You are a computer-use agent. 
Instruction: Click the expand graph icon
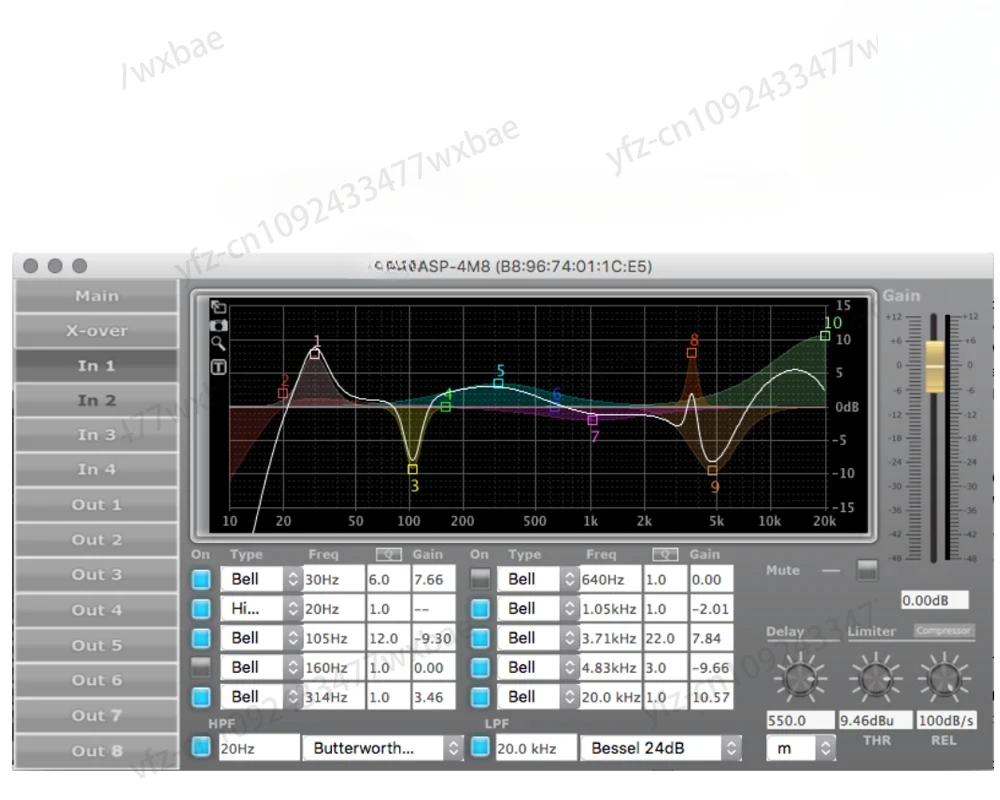[219, 307]
